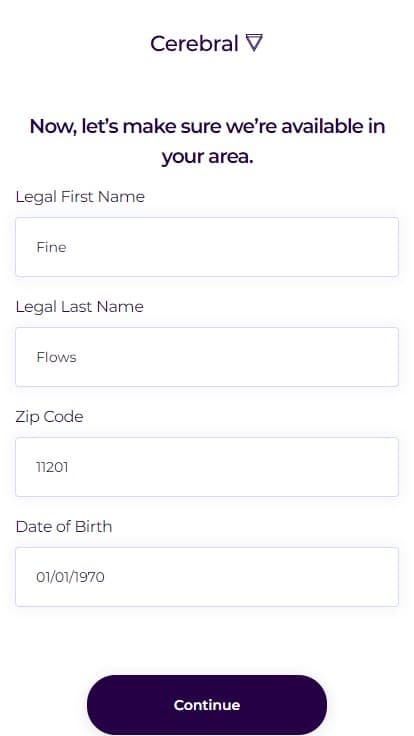The height and width of the screenshot is (736, 414).
Task: Click the Legal Last Name label
Action: click(x=79, y=307)
